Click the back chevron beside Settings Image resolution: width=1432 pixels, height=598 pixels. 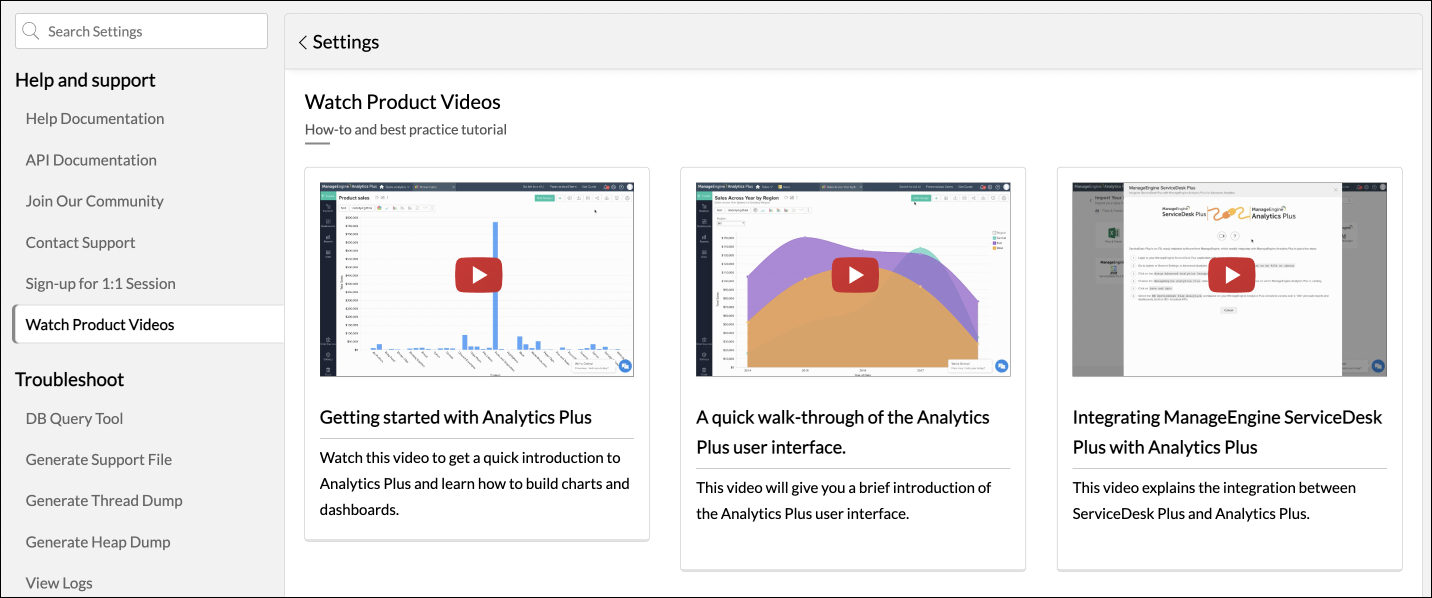[302, 42]
